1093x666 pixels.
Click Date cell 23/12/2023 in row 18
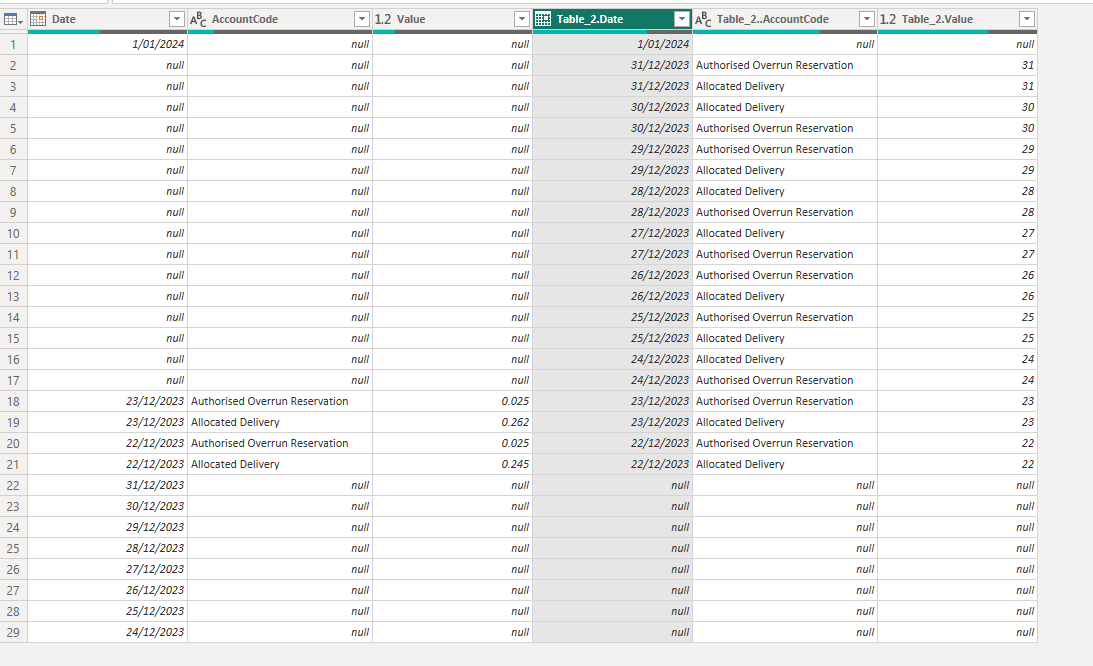tap(107, 401)
